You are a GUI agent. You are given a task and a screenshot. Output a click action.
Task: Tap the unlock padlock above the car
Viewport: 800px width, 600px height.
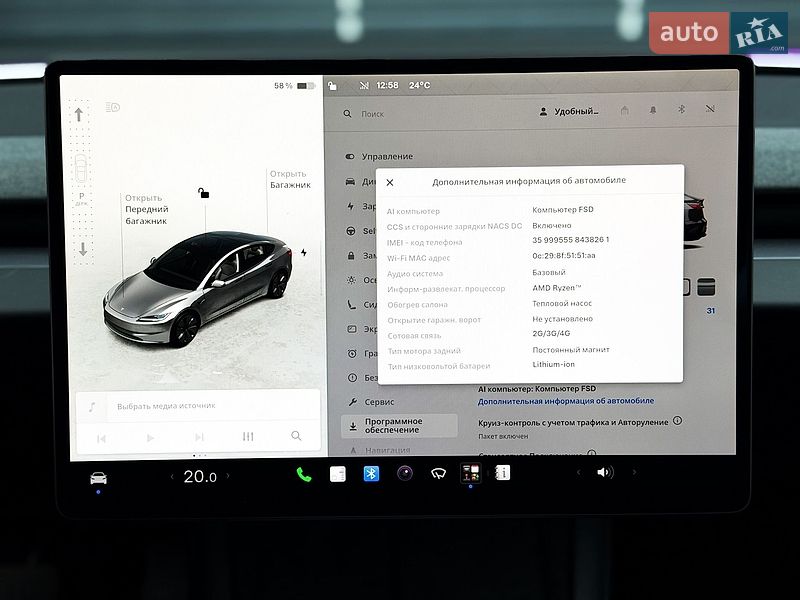203,192
